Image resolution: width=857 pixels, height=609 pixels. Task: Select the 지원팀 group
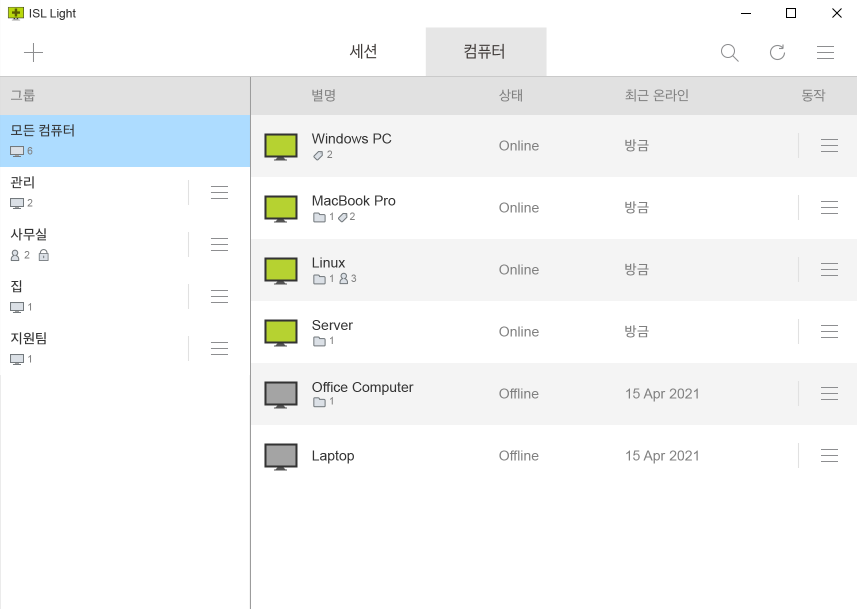[125, 348]
